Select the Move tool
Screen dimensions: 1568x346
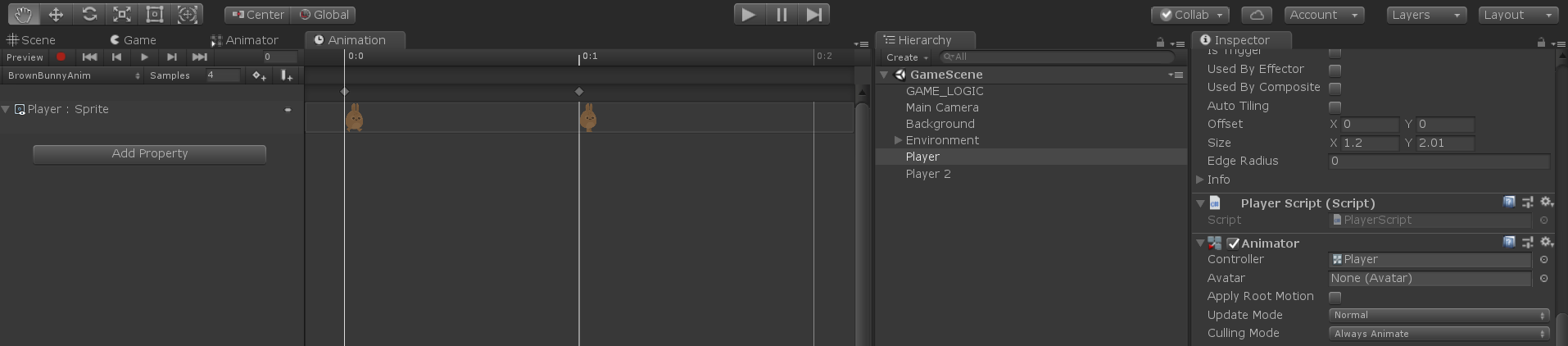[56, 14]
